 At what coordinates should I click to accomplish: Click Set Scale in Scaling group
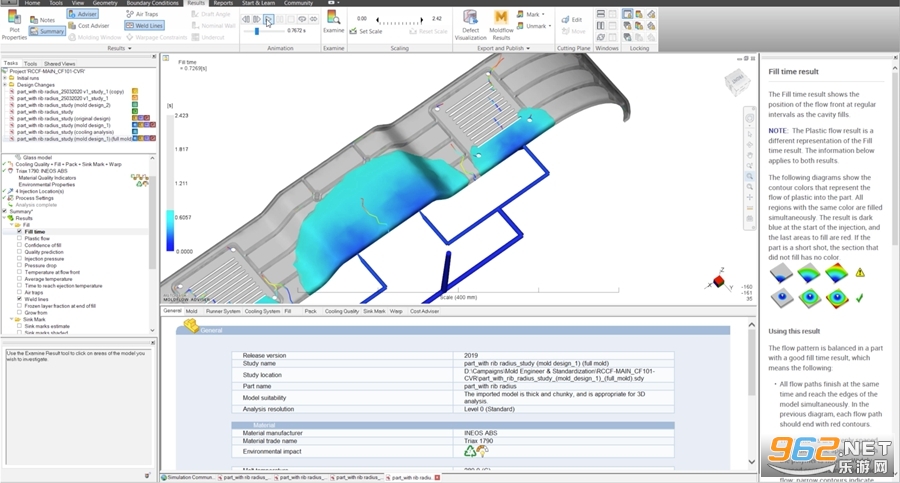[x=366, y=31]
